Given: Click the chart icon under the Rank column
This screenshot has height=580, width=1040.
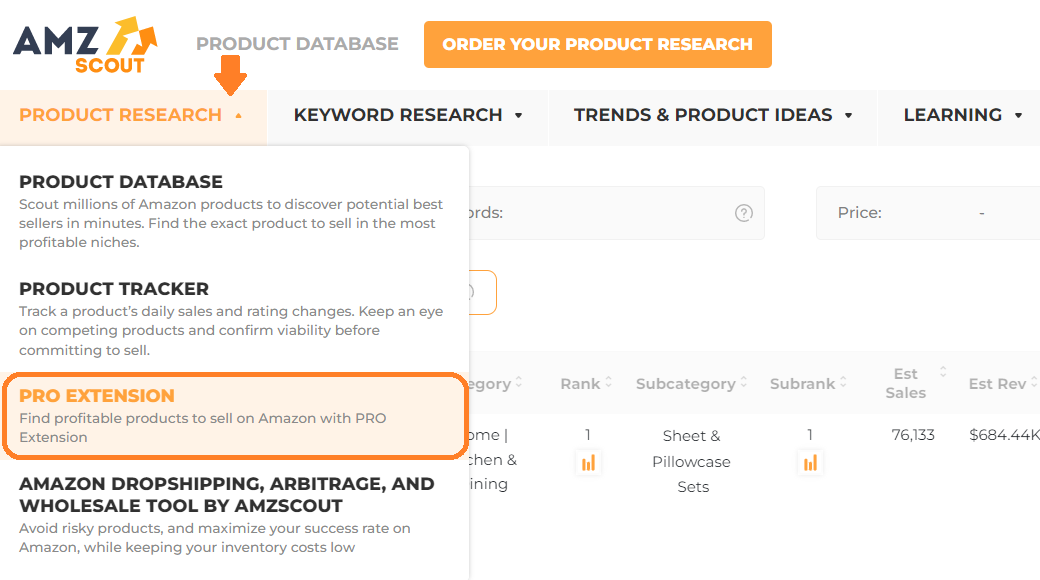Looking at the screenshot, I should [589, 462].
